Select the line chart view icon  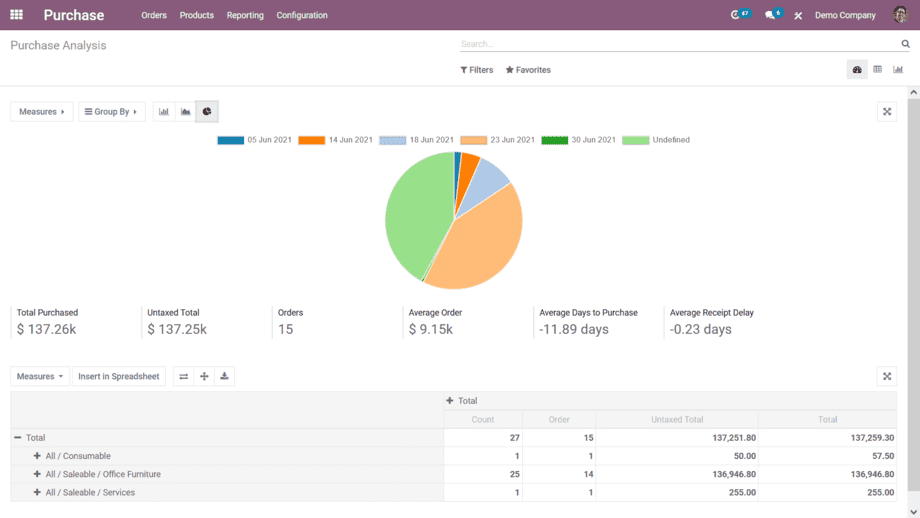click(185, 112)
